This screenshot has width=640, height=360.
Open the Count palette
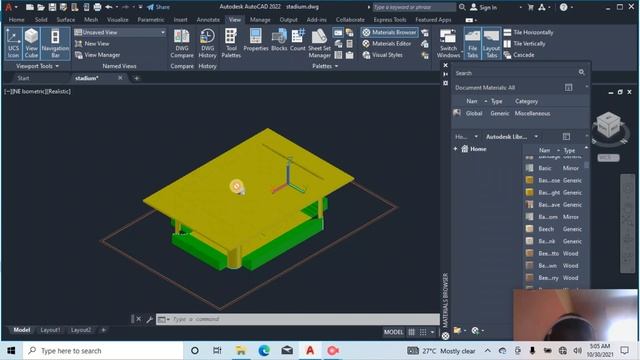[298, 40]
